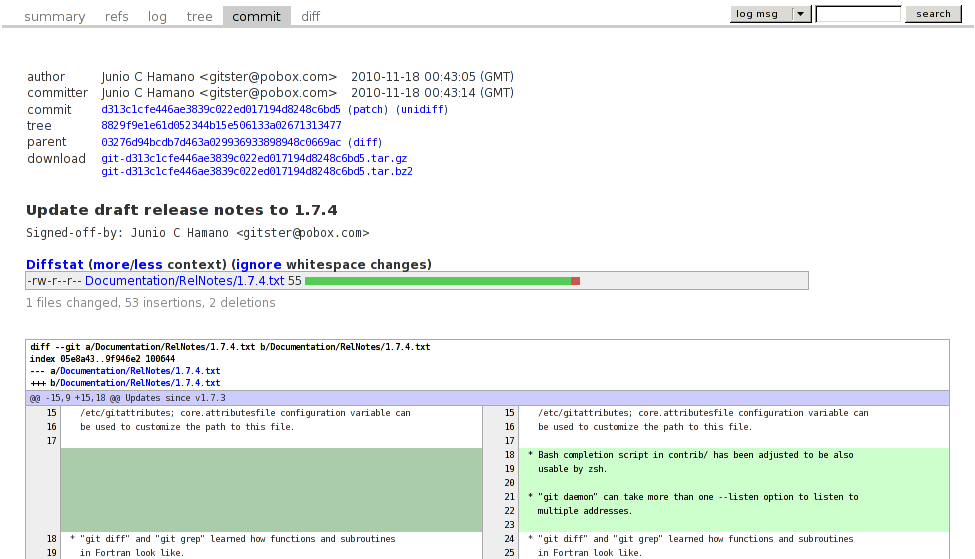Switch to the tree tab

pyautogui.click(x=200, y=17)
